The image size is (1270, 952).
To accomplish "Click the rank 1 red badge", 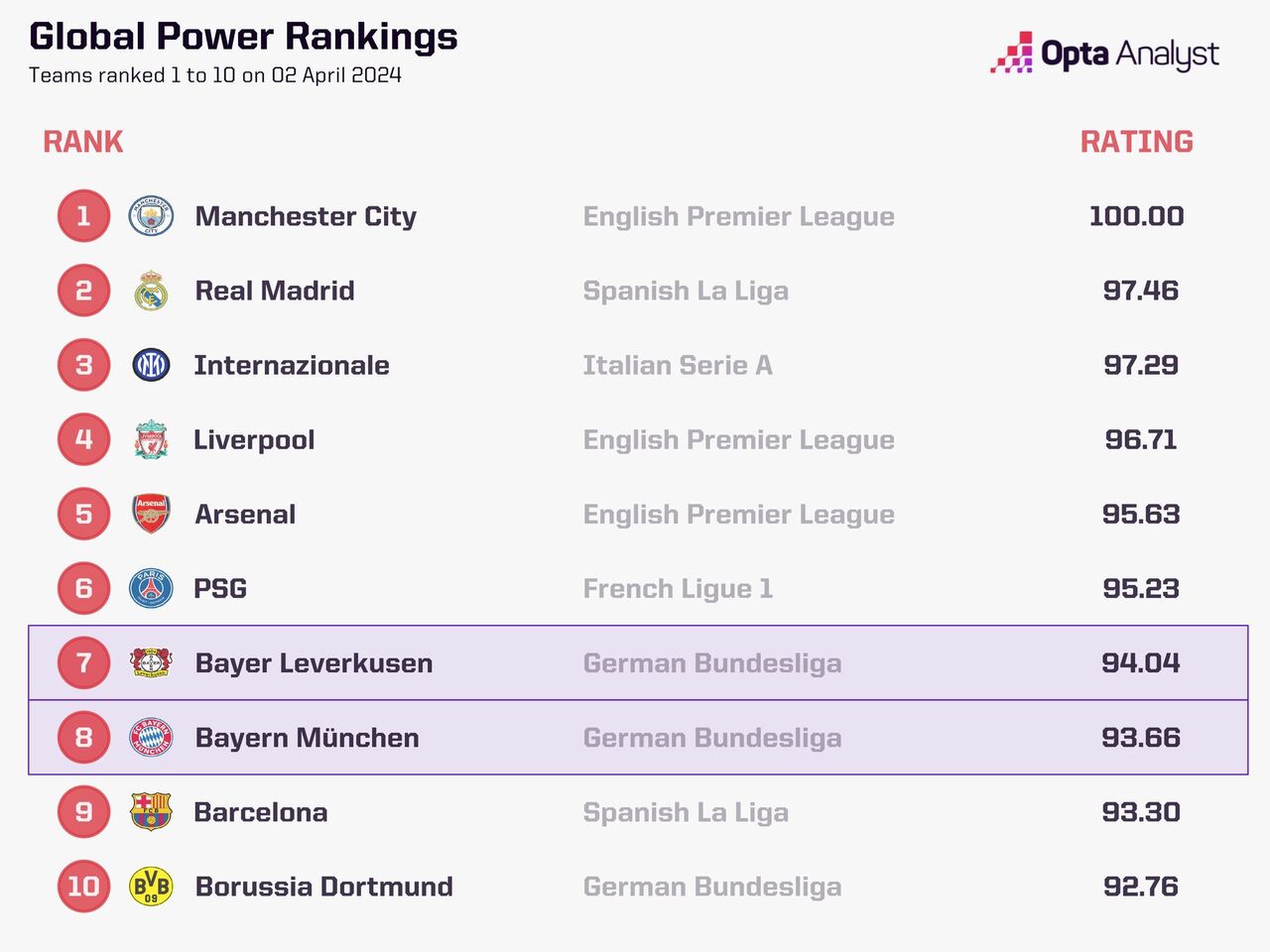I will pyautogui.click(x=83, y=216).
